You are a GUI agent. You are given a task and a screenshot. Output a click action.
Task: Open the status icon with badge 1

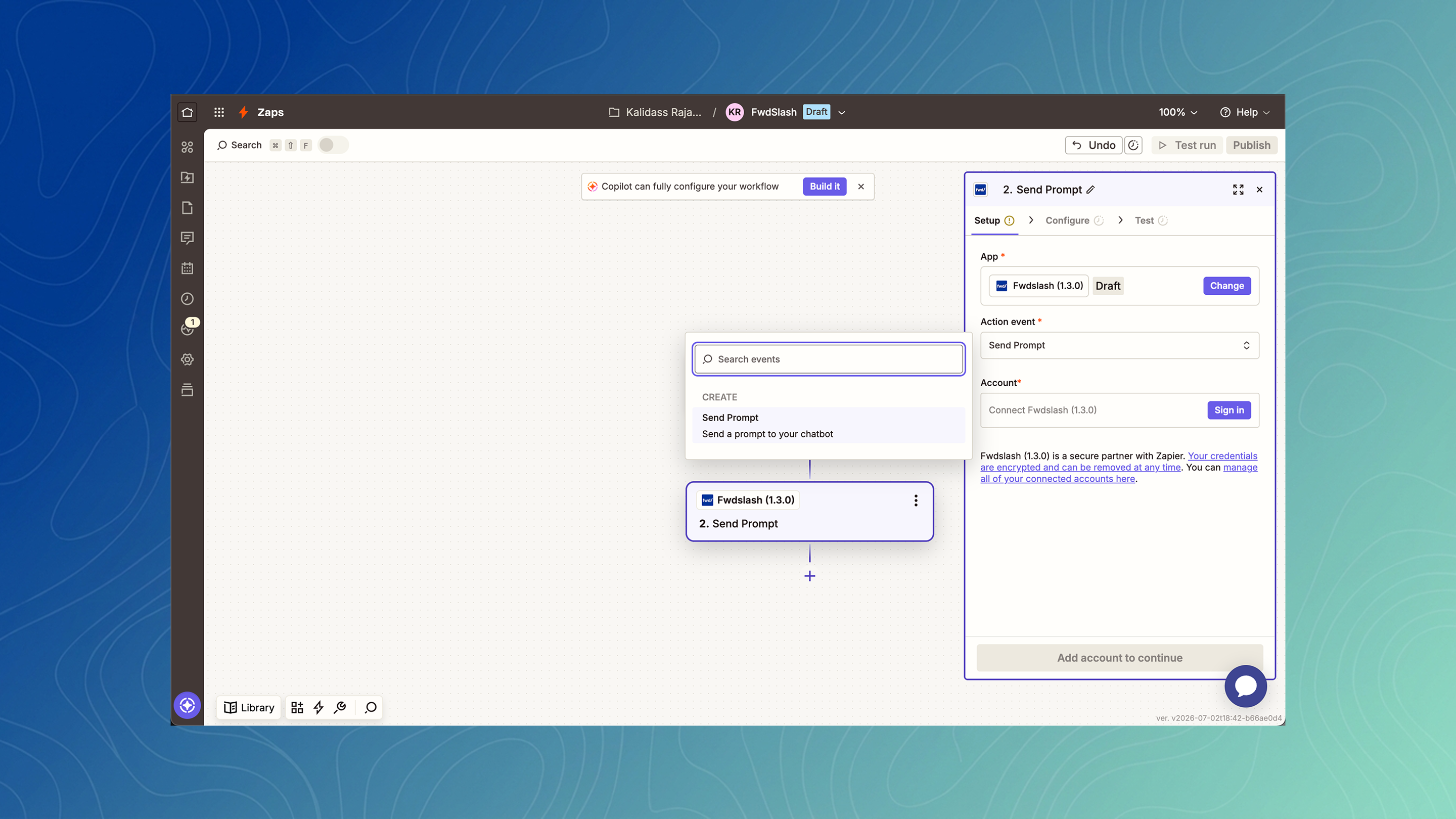pyautogui.click(x=188, y=328)
